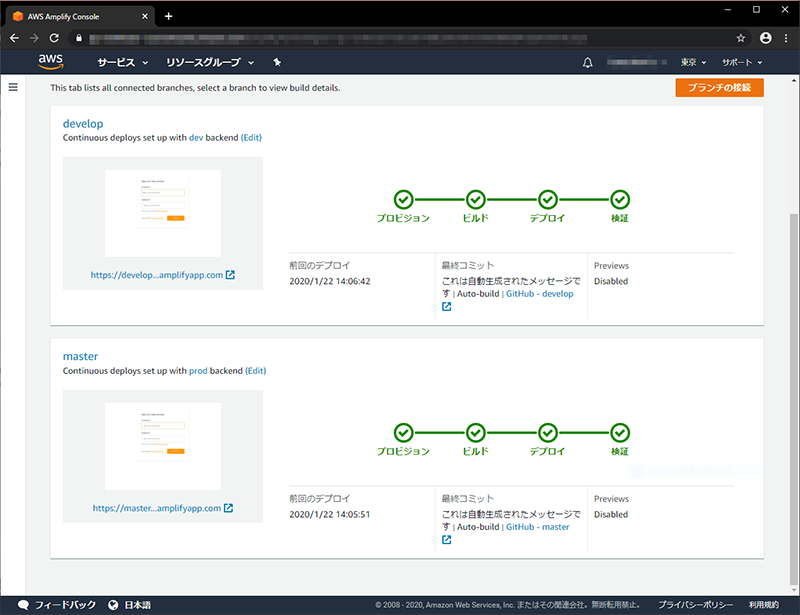
Task: Open https://master...amplifyapp.com link
Action: click(x=157, y=508)
